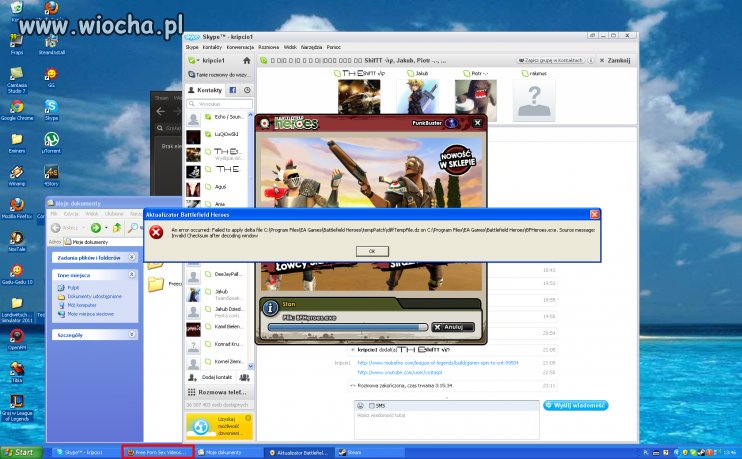Screen dimensions: 742x459
Task: Click the green forward arrow in Explorer
Action: tap(96, 228)
